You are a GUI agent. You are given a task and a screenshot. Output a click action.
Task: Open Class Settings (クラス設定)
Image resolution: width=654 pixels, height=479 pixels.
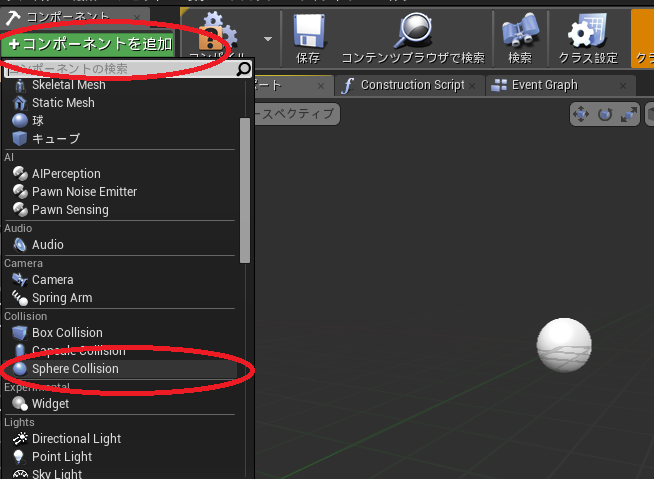pos(588,38)
